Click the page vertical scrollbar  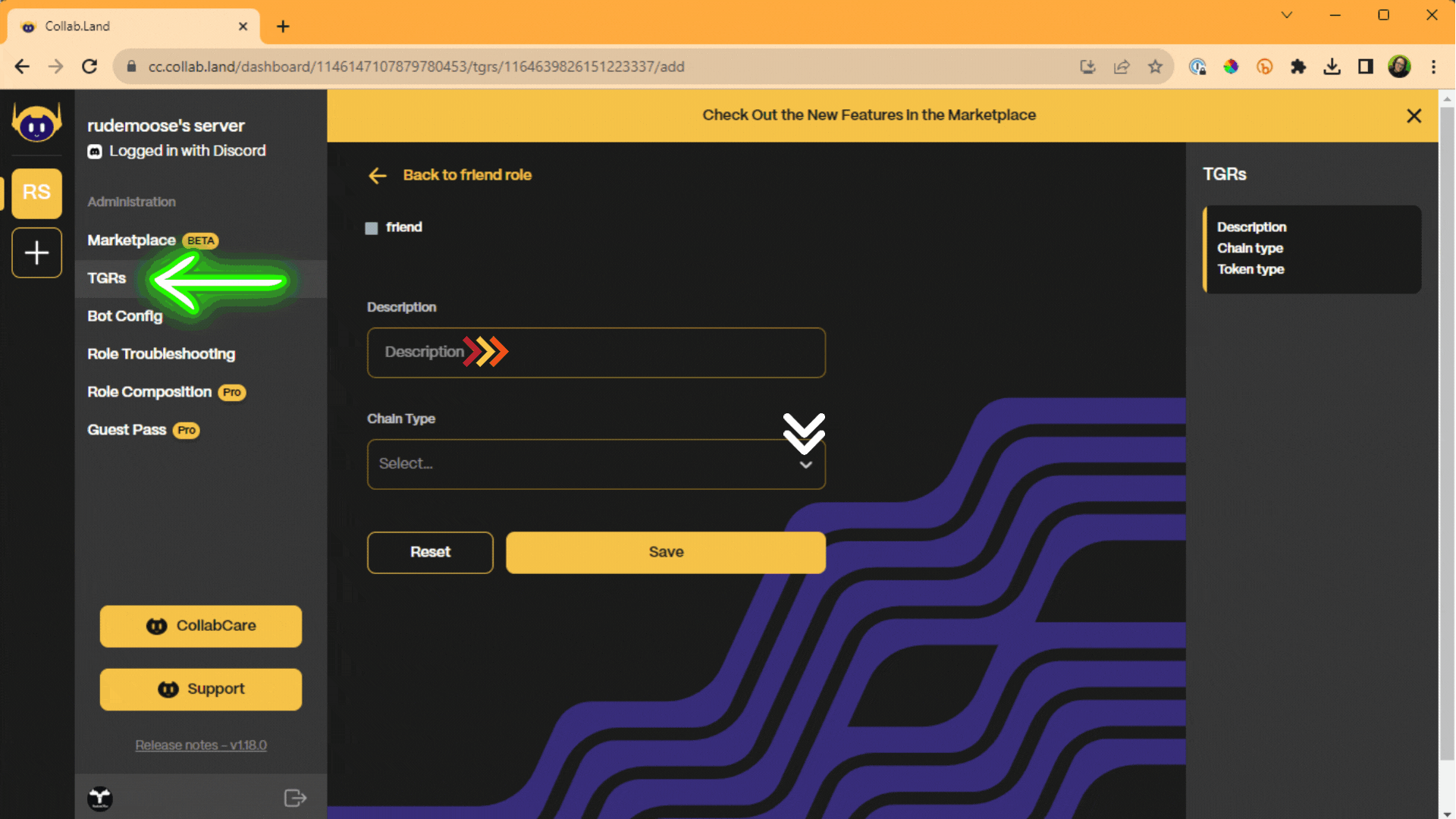click(x=1447, y=432)
